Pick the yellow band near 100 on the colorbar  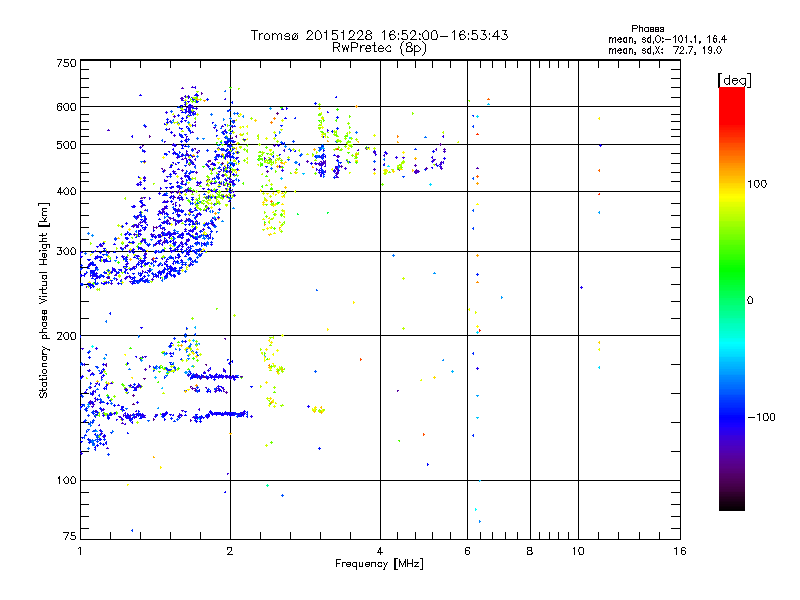(x=732, y=196)
